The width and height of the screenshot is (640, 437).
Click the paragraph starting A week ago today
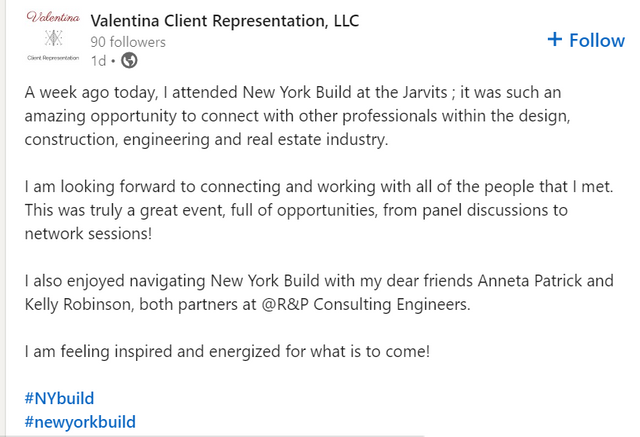click(298, 116)
